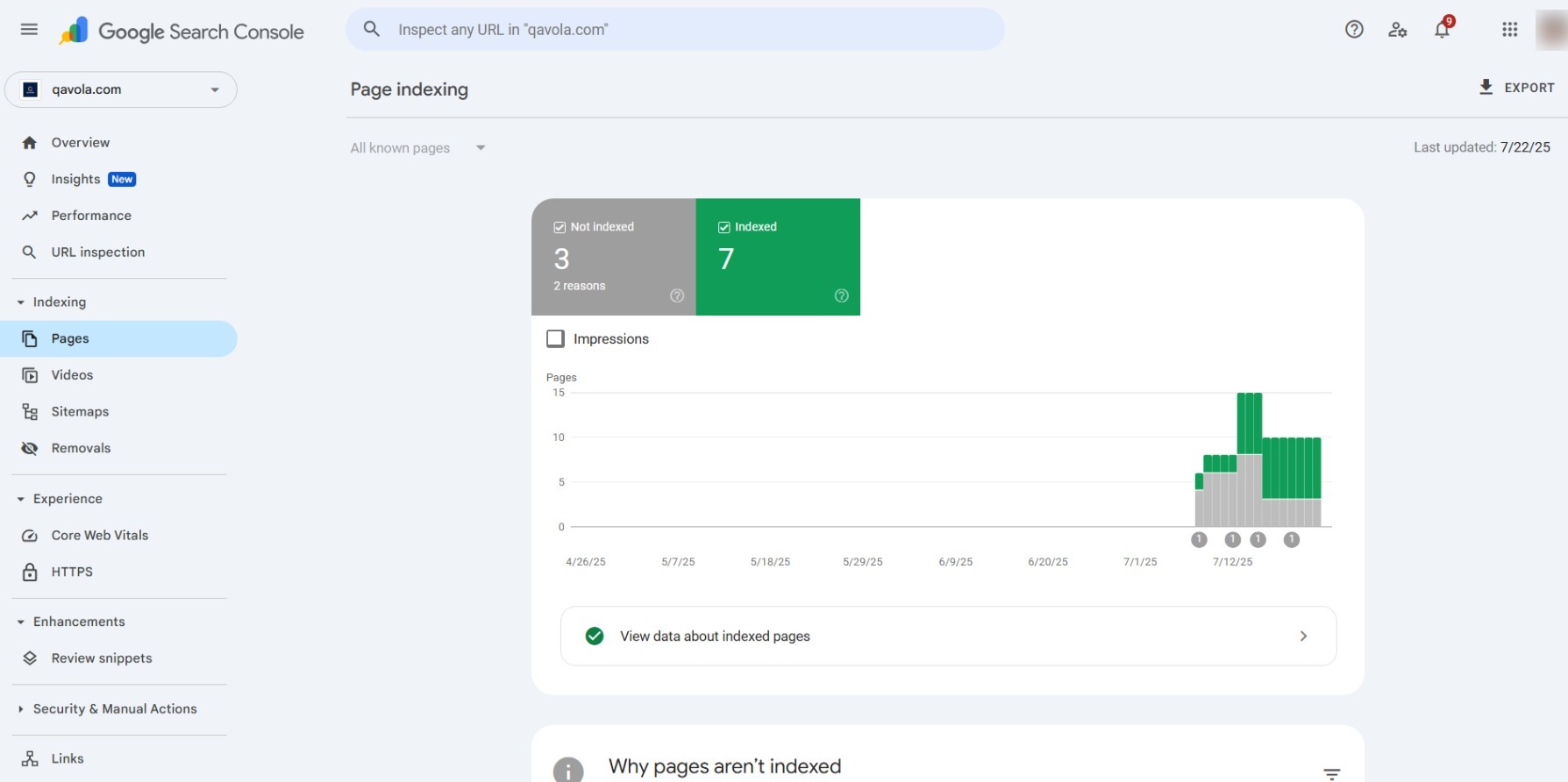Open the qavola.com property dropdown
The image size is (1568, 782).
[x=121, y=89]
